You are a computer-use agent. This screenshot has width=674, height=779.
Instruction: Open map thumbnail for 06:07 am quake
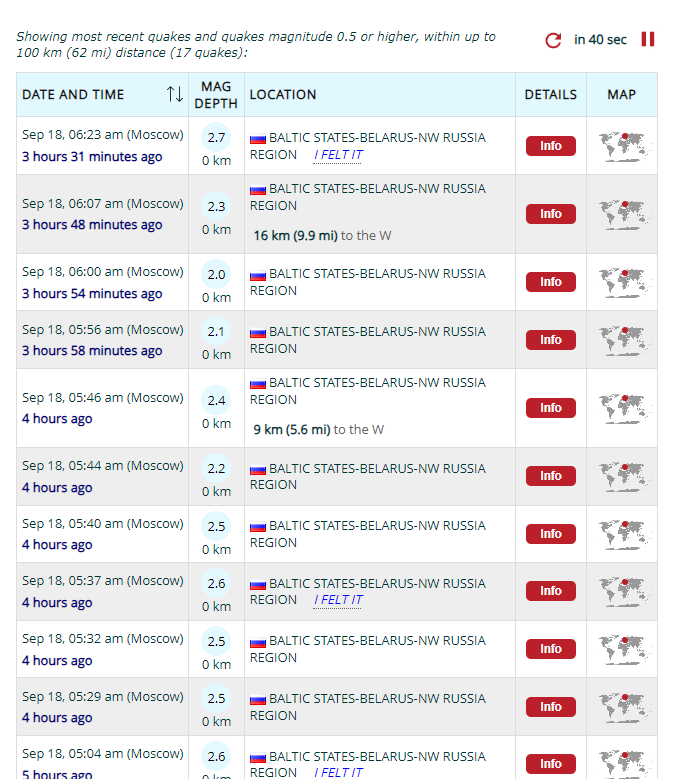(621, 214)
